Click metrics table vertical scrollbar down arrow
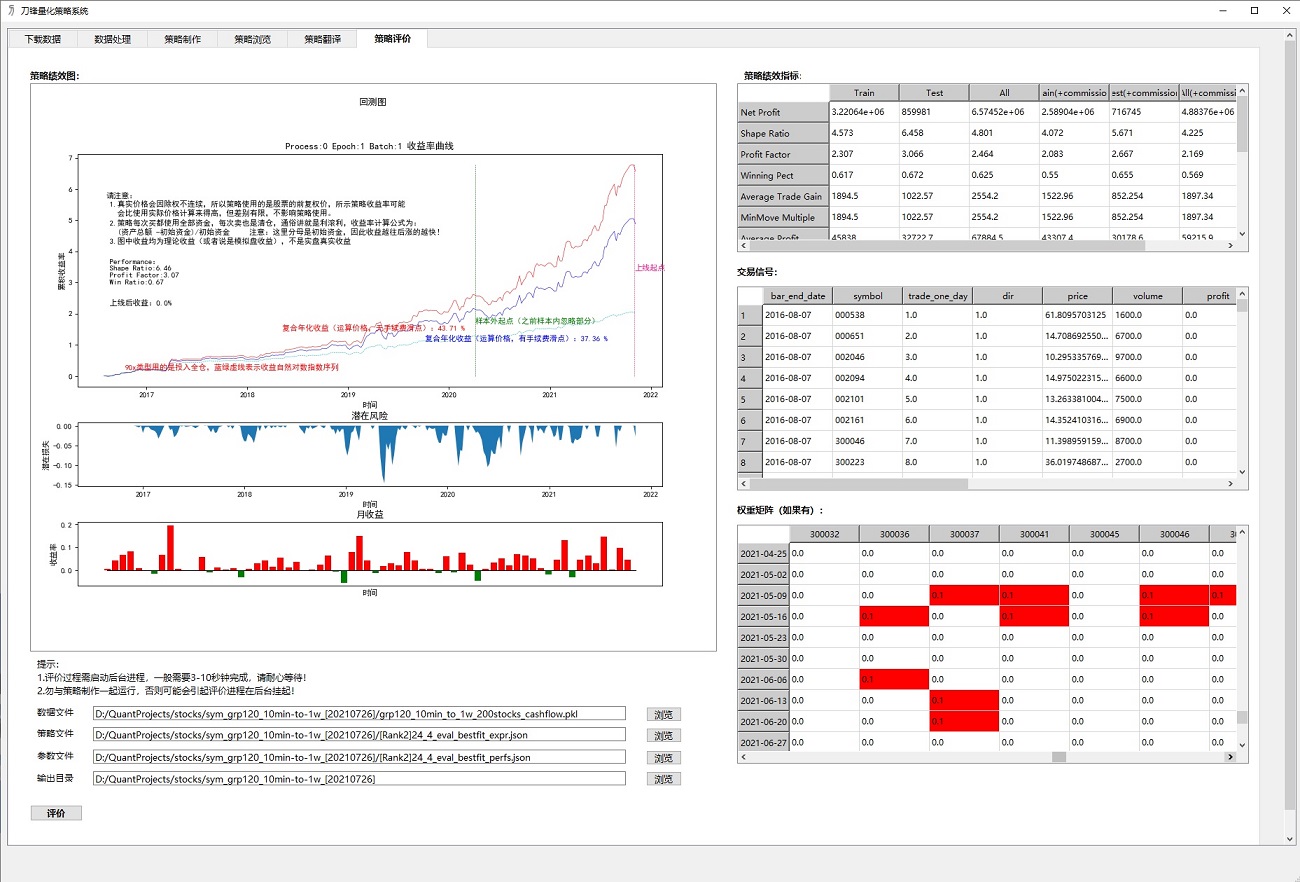1300x882 pixels. click(x=1242, y=234)
